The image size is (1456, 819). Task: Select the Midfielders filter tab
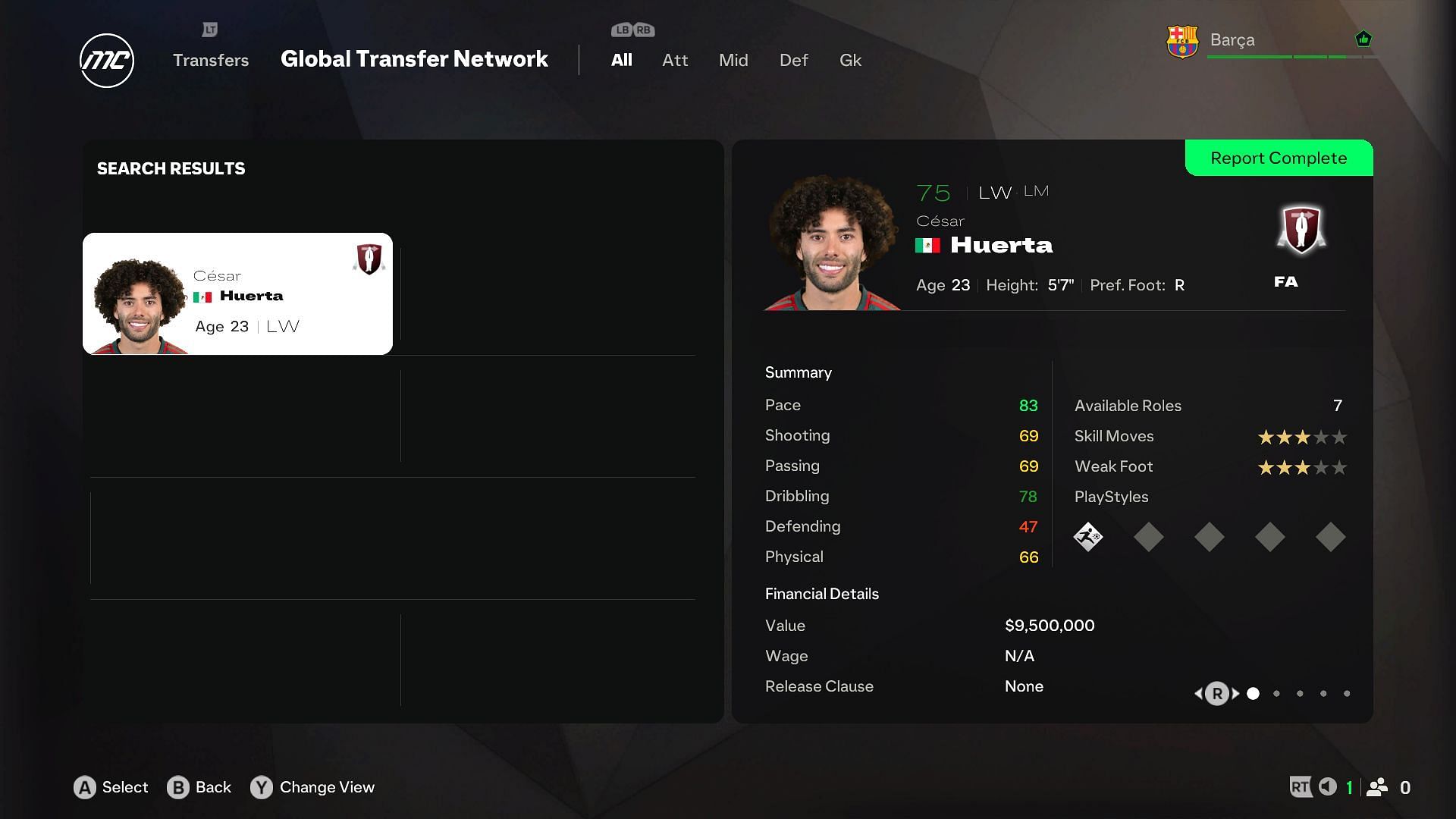[734, 60]
